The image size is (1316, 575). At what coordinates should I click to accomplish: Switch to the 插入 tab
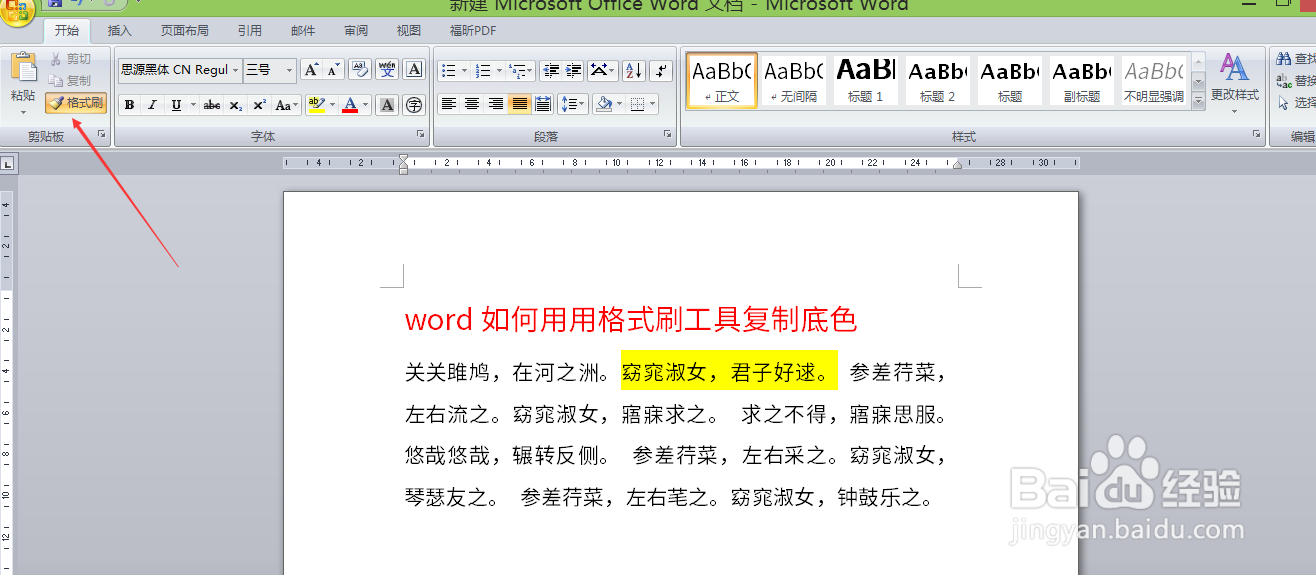[x=119, y=31]
